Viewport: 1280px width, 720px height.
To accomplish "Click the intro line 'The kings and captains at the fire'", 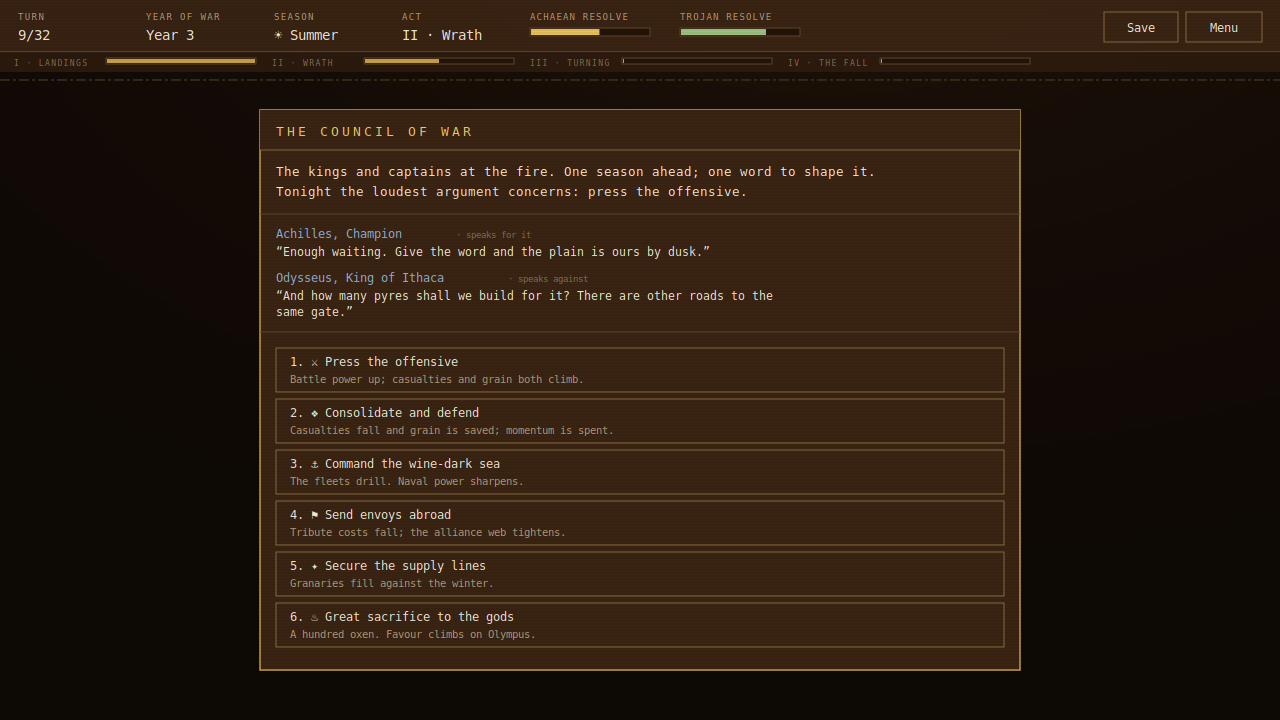I will click(x=576, y=172).
